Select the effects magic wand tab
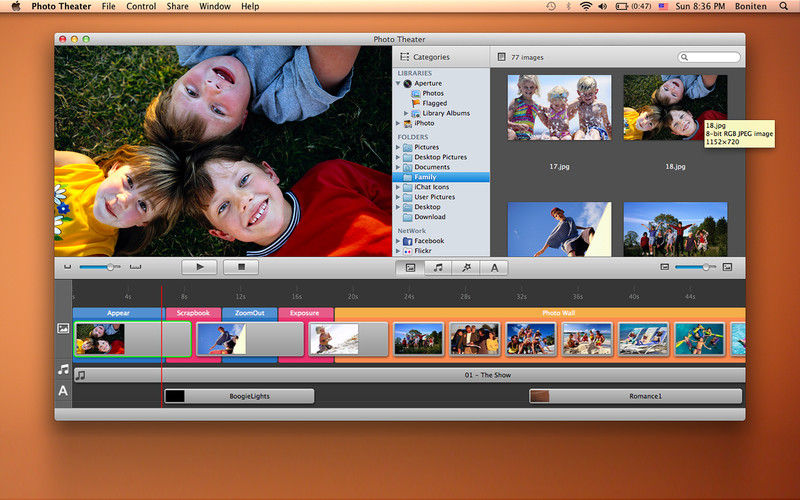 [x=466, y=267]
